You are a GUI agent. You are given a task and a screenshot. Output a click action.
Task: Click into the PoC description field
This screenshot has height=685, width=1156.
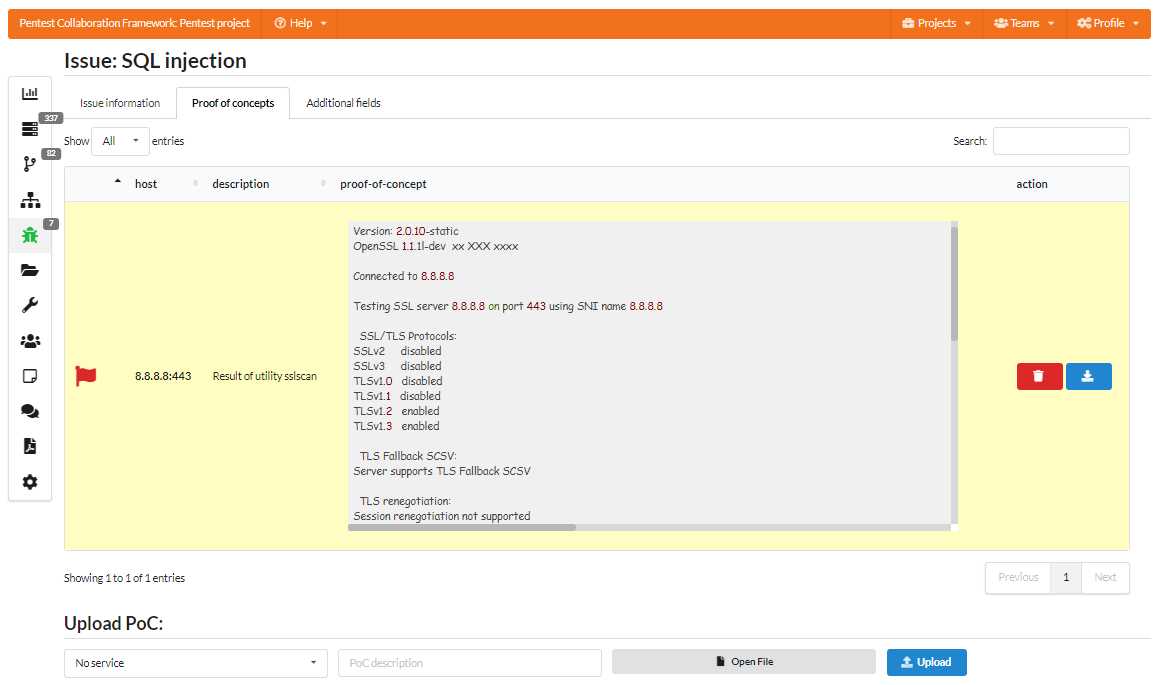tap(470, 663)
